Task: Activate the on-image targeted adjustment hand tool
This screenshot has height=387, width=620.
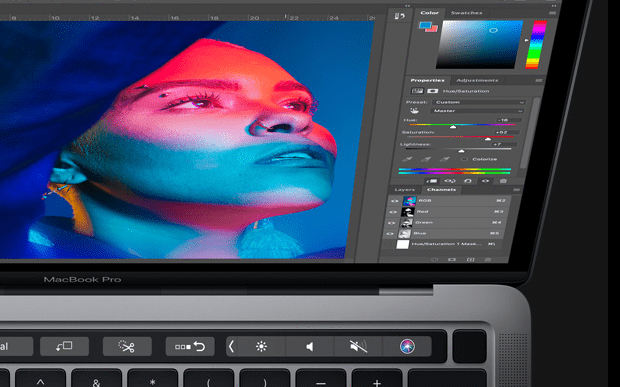Action: click(414, 111)
